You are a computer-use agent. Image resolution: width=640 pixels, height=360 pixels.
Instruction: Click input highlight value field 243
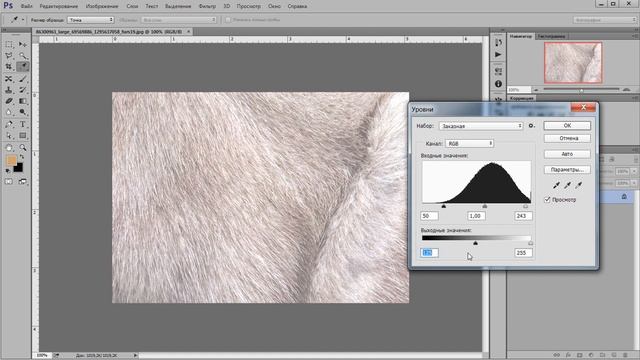pyautogui.click(x=523, y=216)
